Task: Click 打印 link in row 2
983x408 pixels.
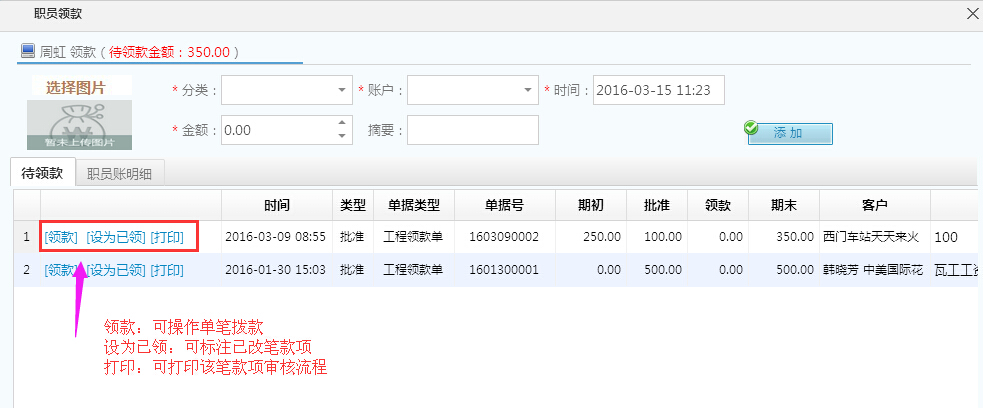Action: pyautogui.click(x=167, y=270)
